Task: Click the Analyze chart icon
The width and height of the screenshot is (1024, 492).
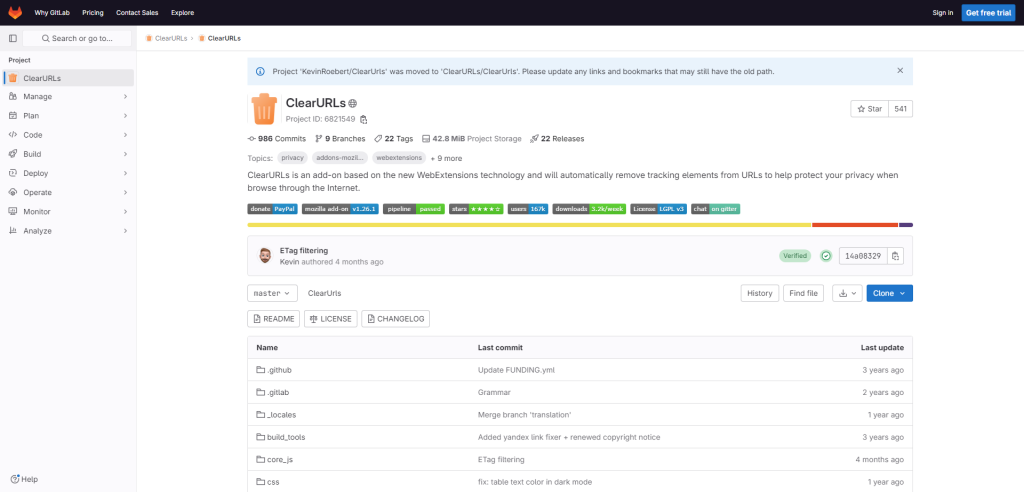Action: tap(12, 231)
